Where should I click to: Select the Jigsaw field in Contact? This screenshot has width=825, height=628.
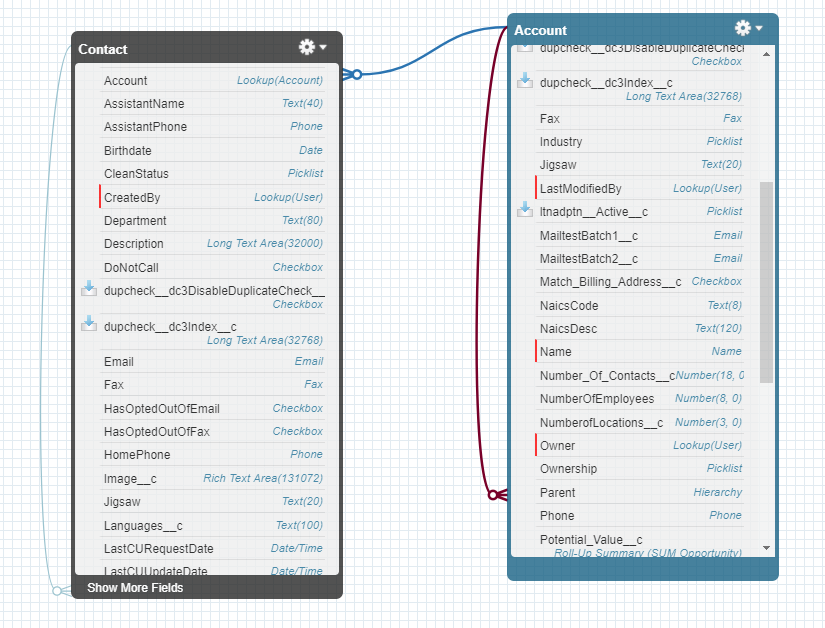click(213, 501)
